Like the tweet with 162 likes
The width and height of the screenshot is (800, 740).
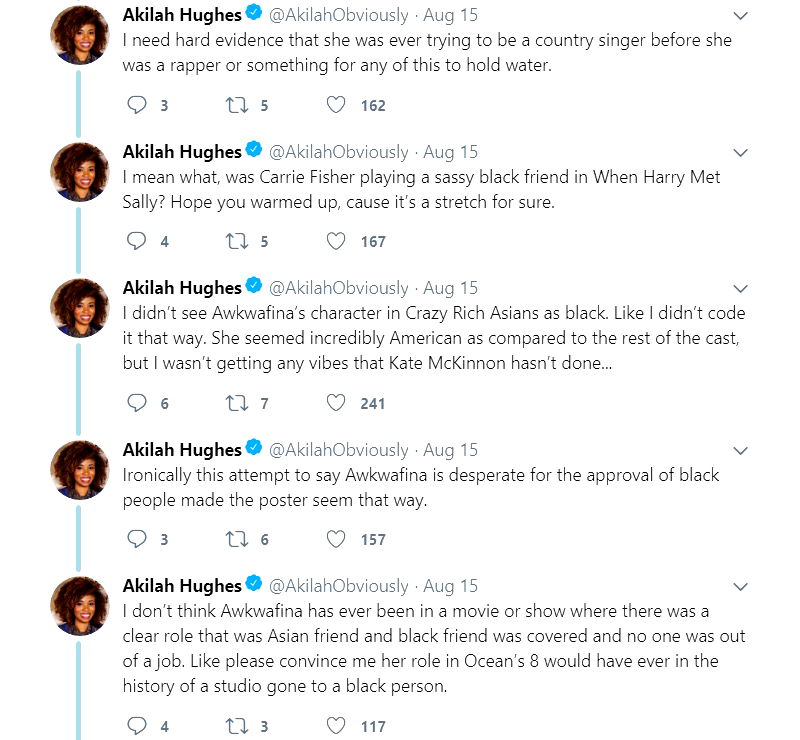337,105
